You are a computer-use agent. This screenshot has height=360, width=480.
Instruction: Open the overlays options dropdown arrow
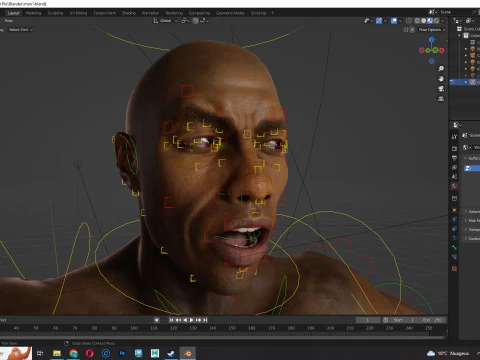(x=400, y=21)
